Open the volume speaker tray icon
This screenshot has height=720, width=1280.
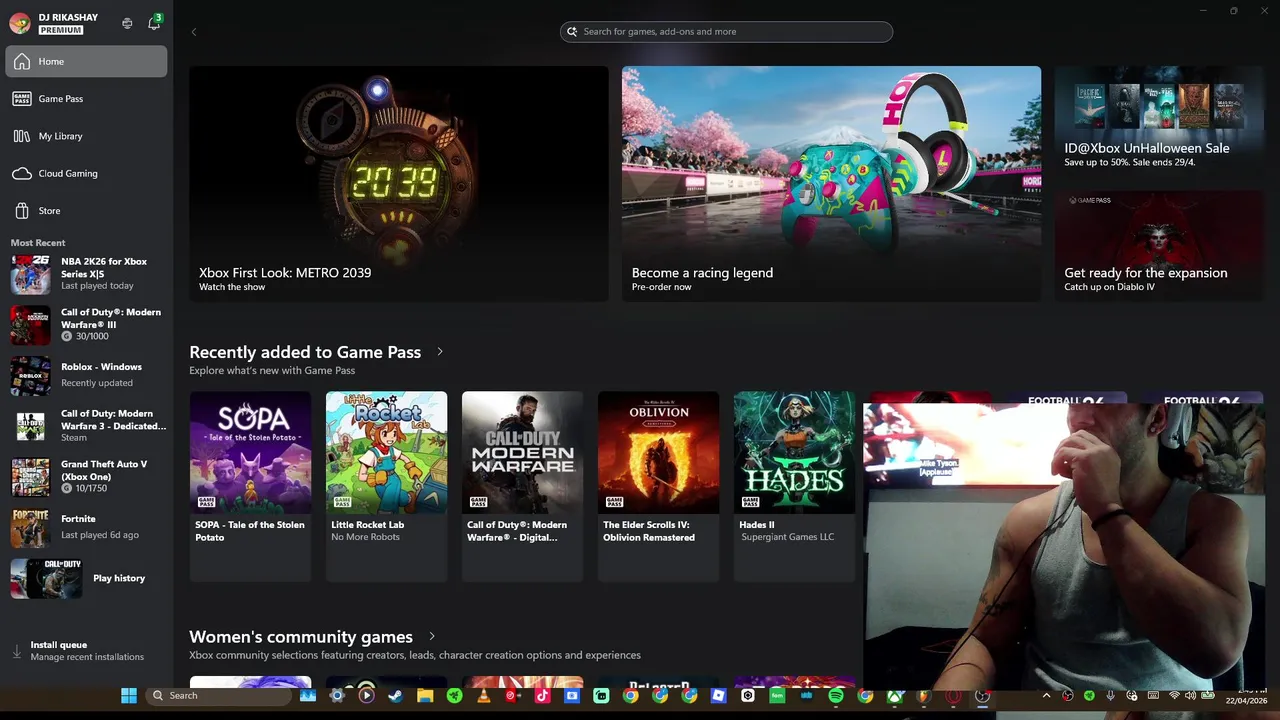pyautogui.click(x=1190, y=695)
